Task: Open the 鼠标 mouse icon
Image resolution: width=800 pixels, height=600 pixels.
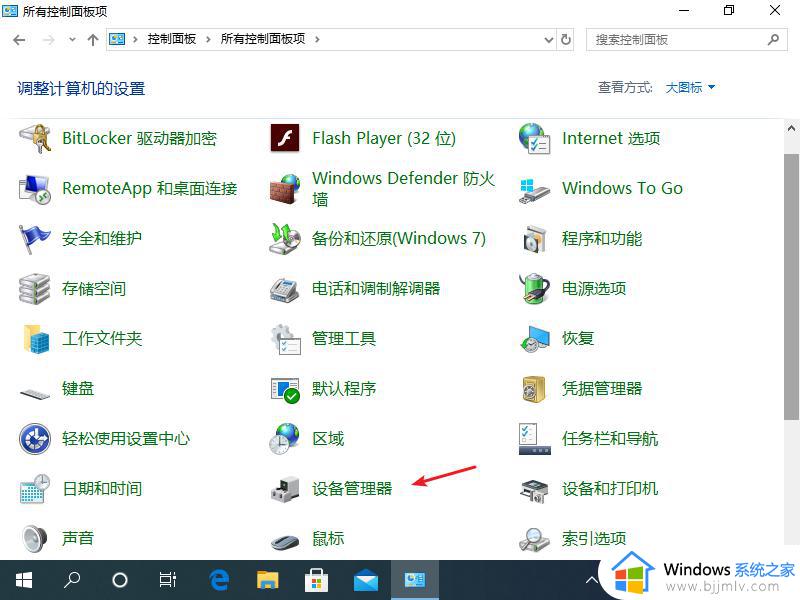Action: (285, 541)
